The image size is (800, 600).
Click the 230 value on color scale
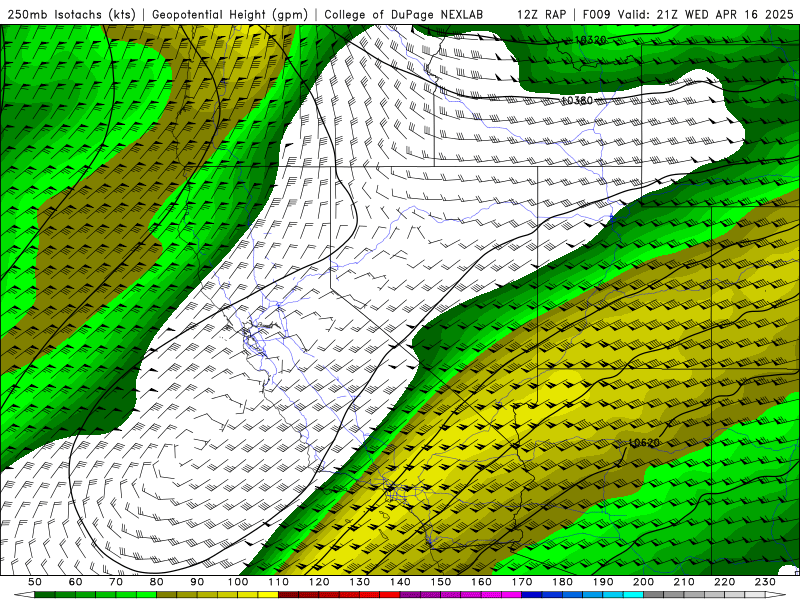click(x=765, y=582)
